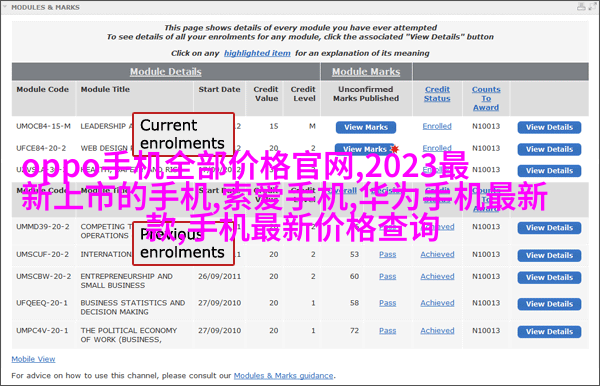Click module code UMSCBW-20-2
The height and width of the screenshot is (386, 600).
coord(43,276)
